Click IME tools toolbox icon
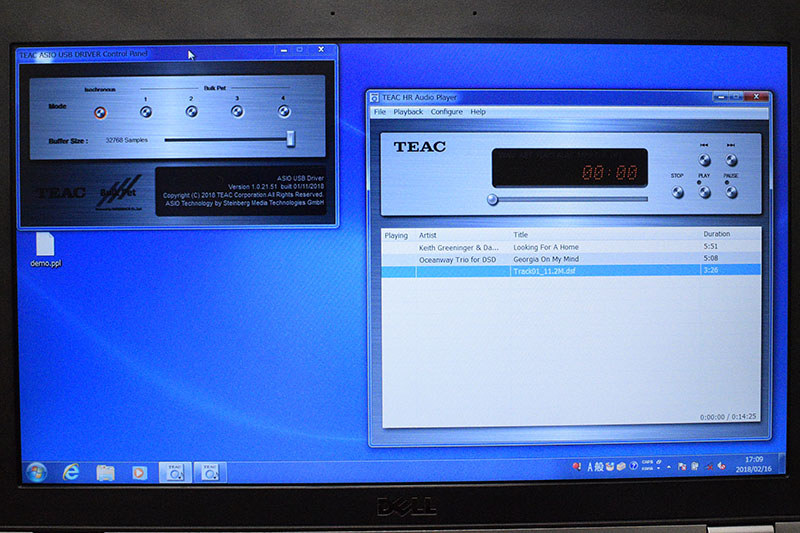This screenshot has width=800, height=533. pos(621,466)
